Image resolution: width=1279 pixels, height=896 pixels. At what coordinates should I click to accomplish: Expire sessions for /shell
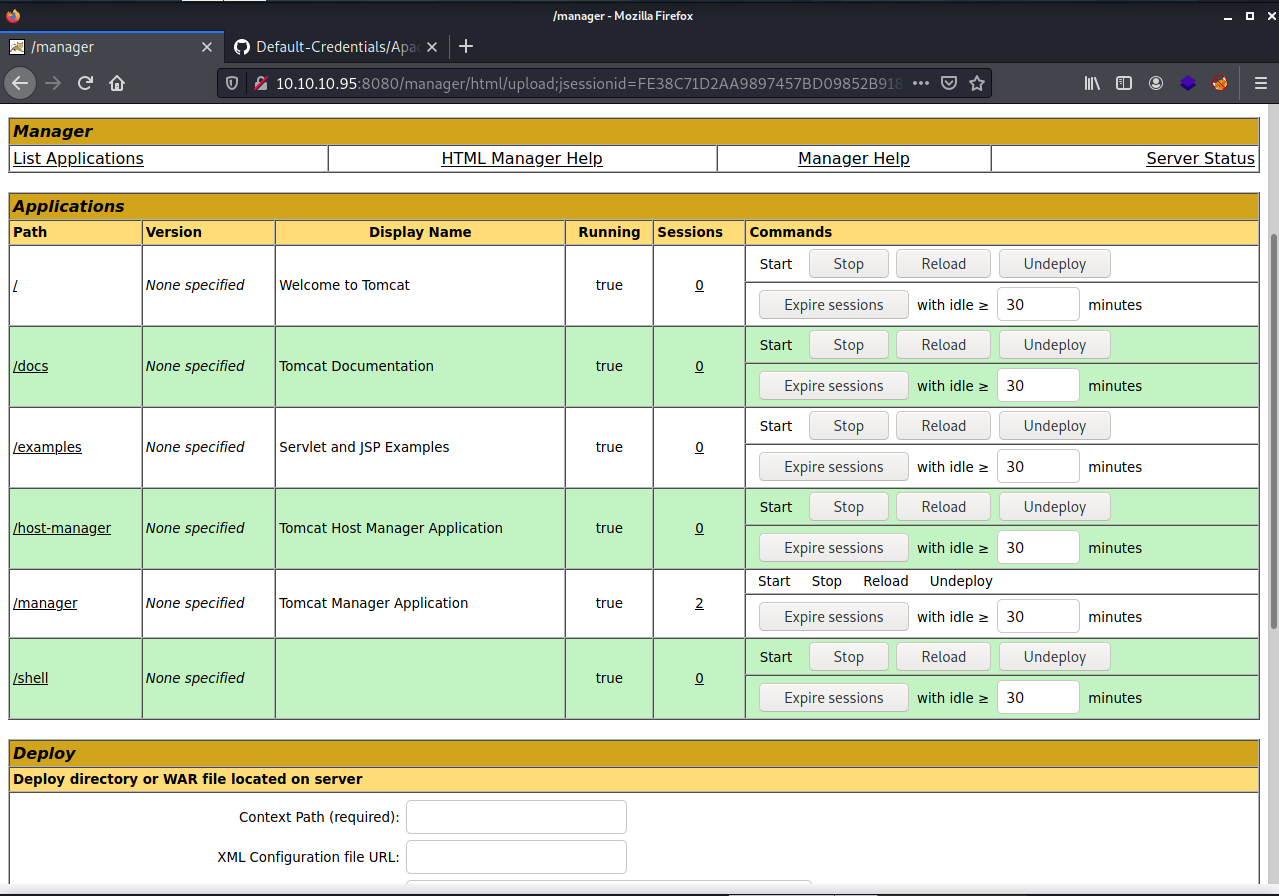(x=833, y=698)
